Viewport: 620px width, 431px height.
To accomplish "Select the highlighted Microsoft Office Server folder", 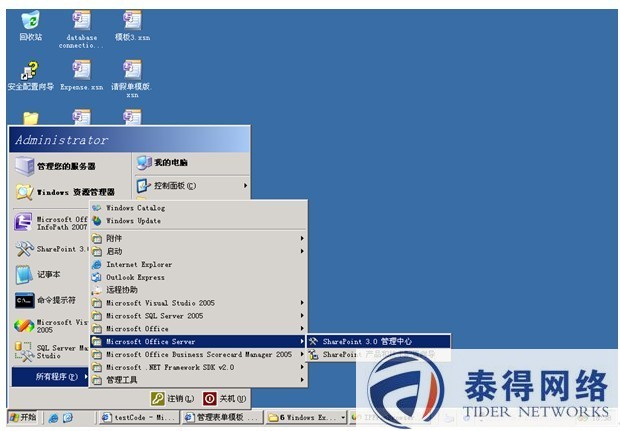I will (198, 342).
